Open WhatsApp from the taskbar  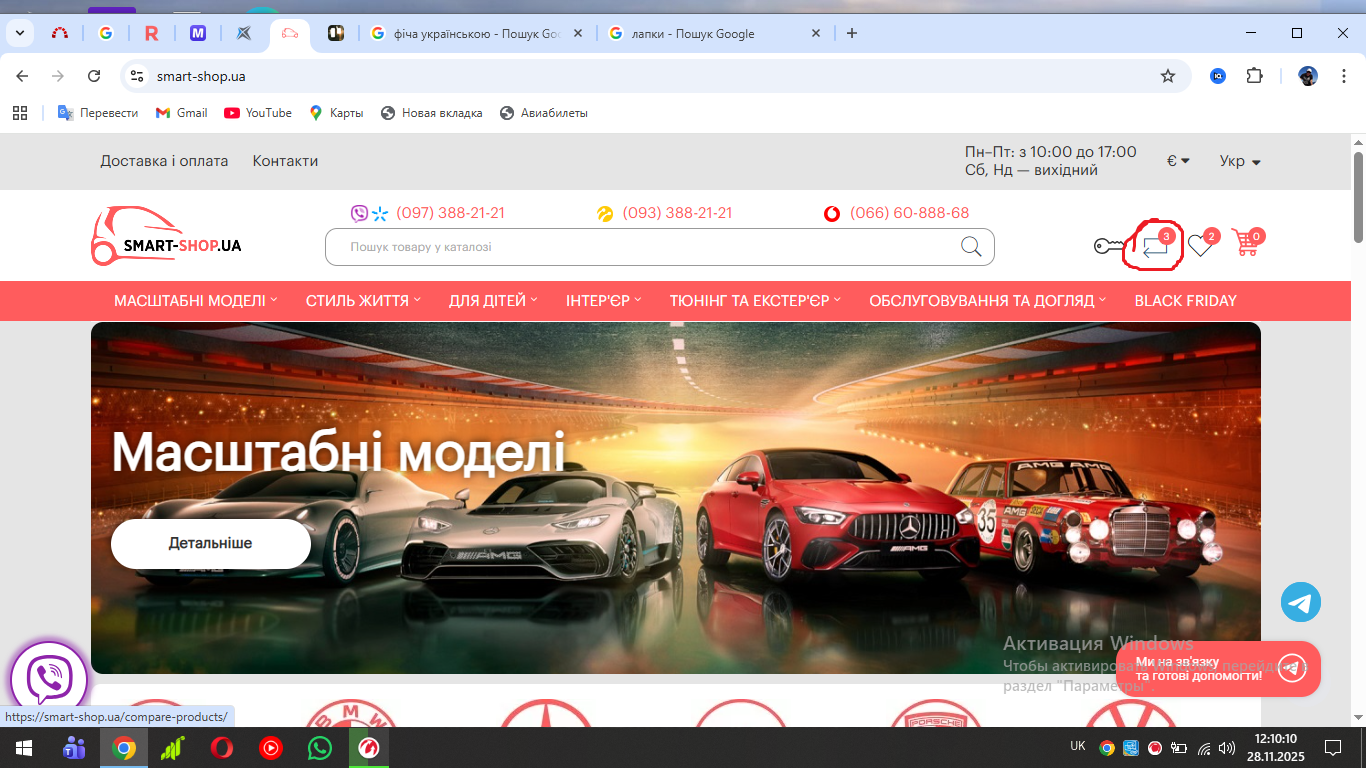click(319, 748)
